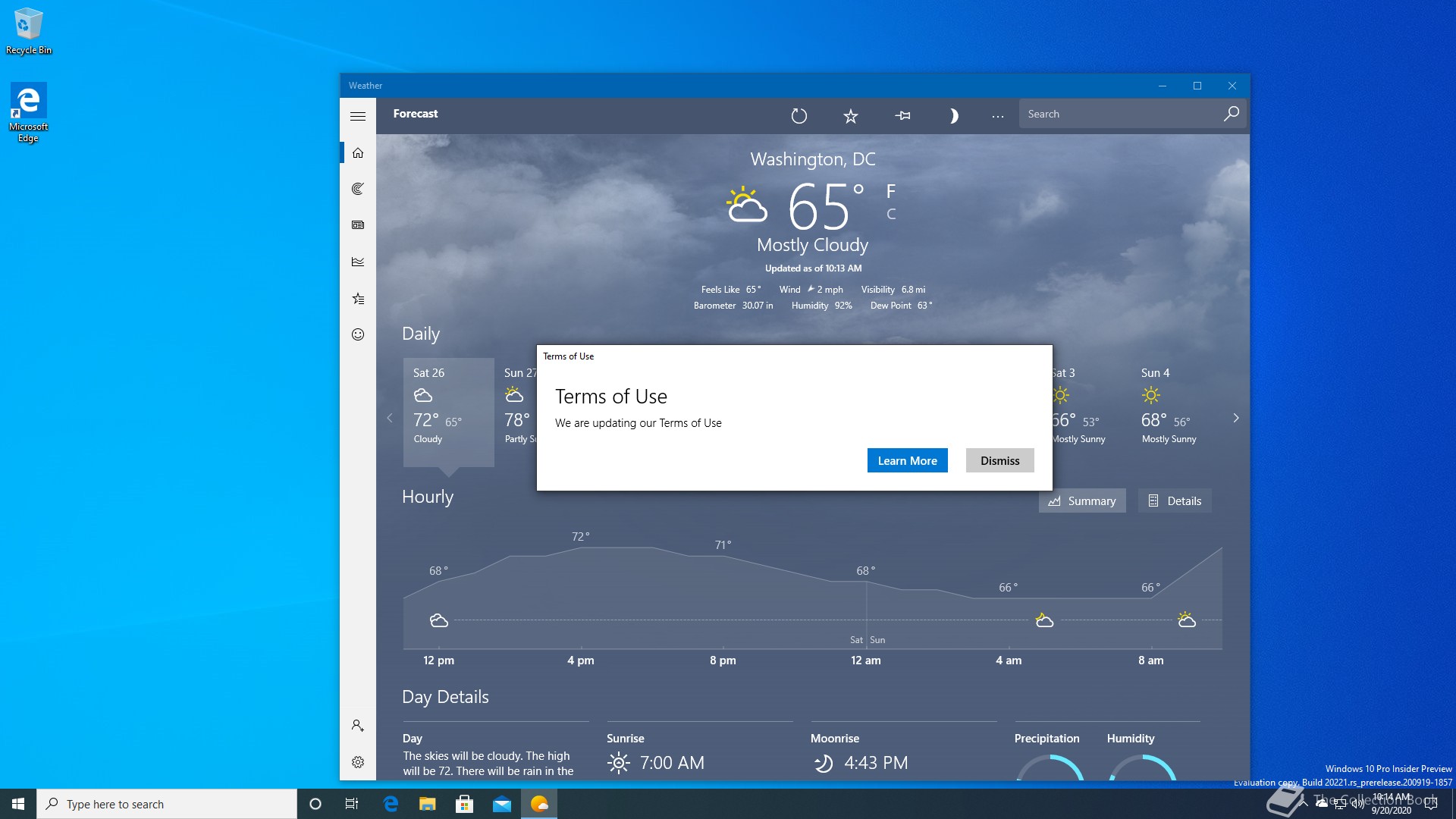Open the feedback smiley icon
Screen dimensions: 1456x819
(x=358, y=334)
